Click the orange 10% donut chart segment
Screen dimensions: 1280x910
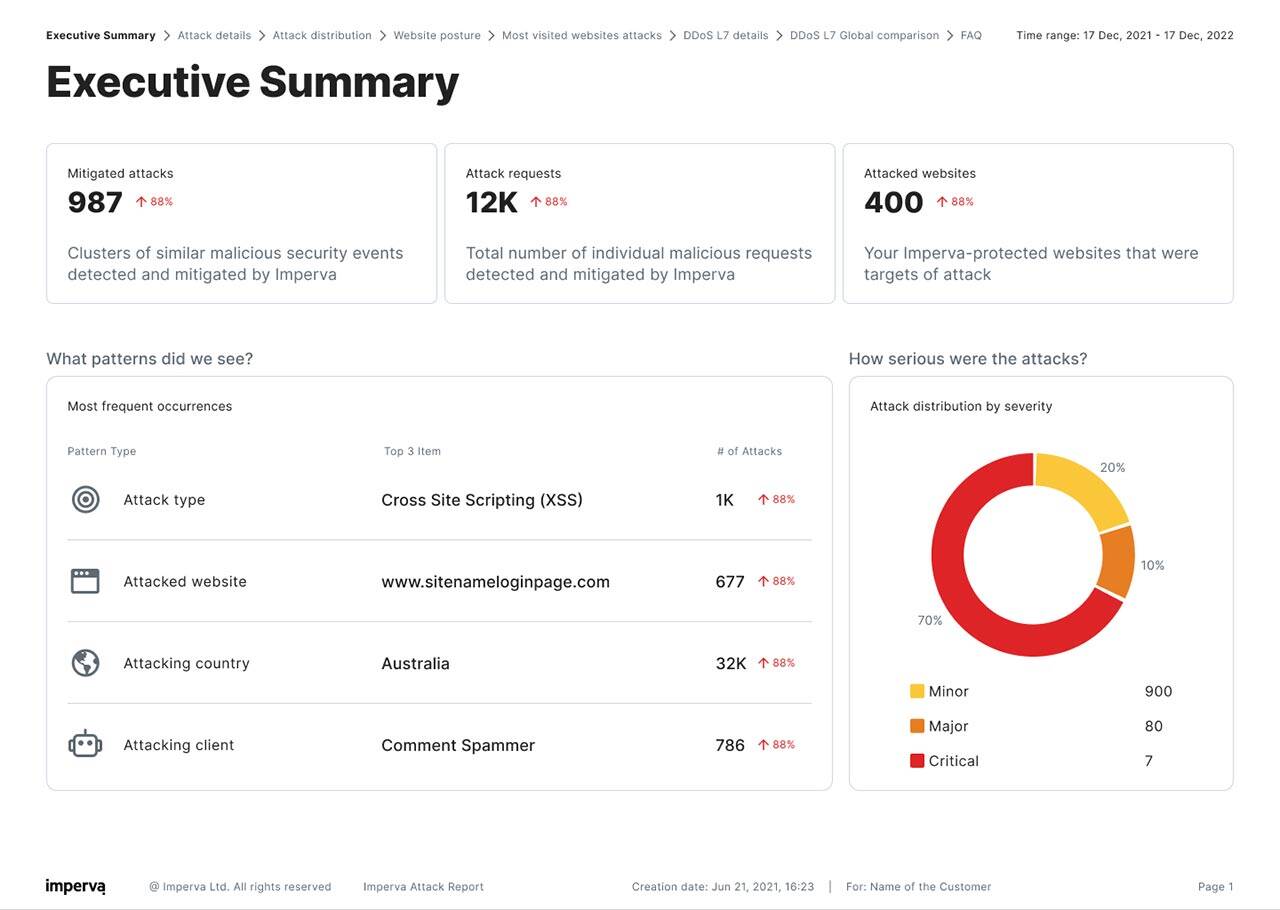point(1119,561)
